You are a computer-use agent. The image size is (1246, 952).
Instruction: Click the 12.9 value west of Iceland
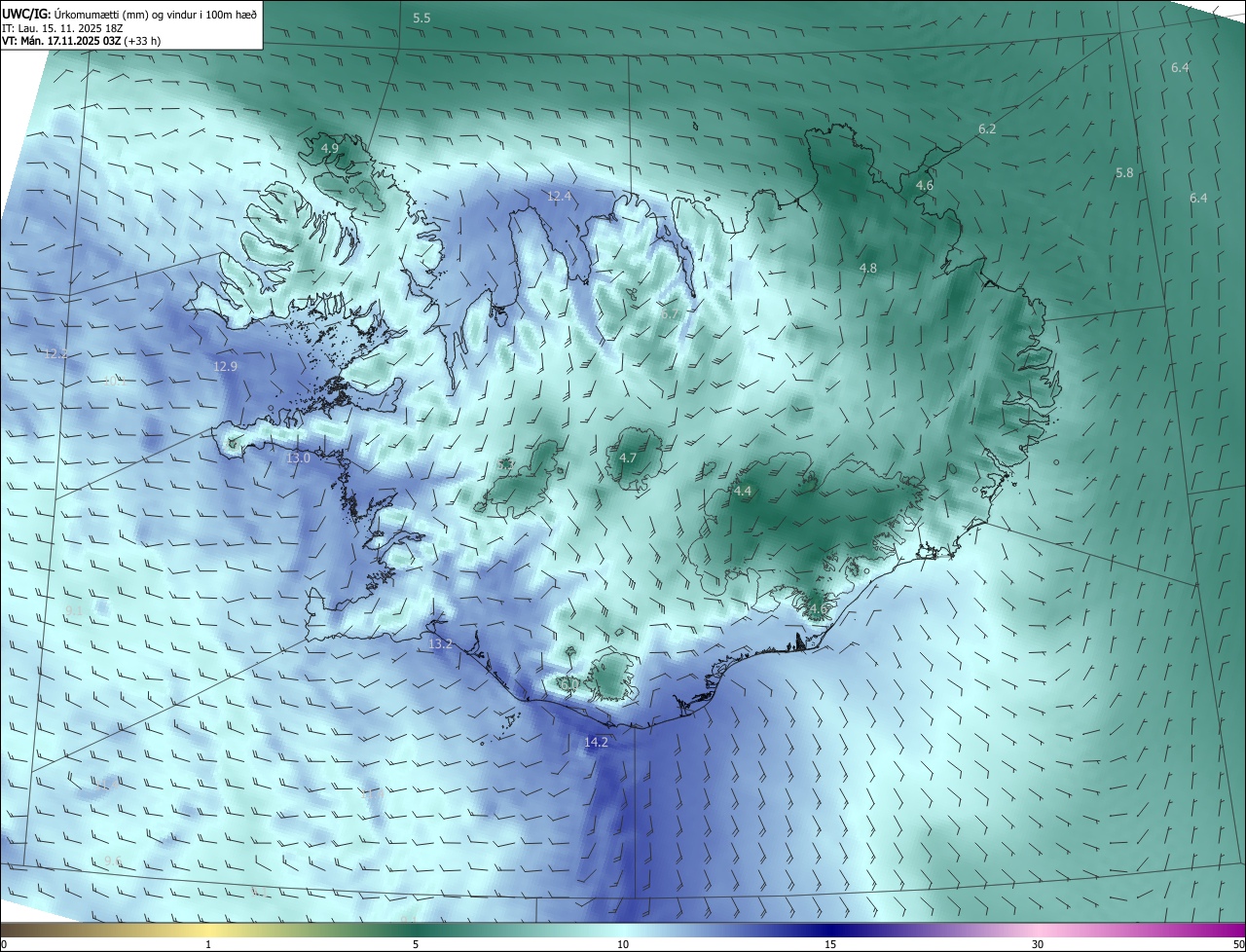(225, 366)
